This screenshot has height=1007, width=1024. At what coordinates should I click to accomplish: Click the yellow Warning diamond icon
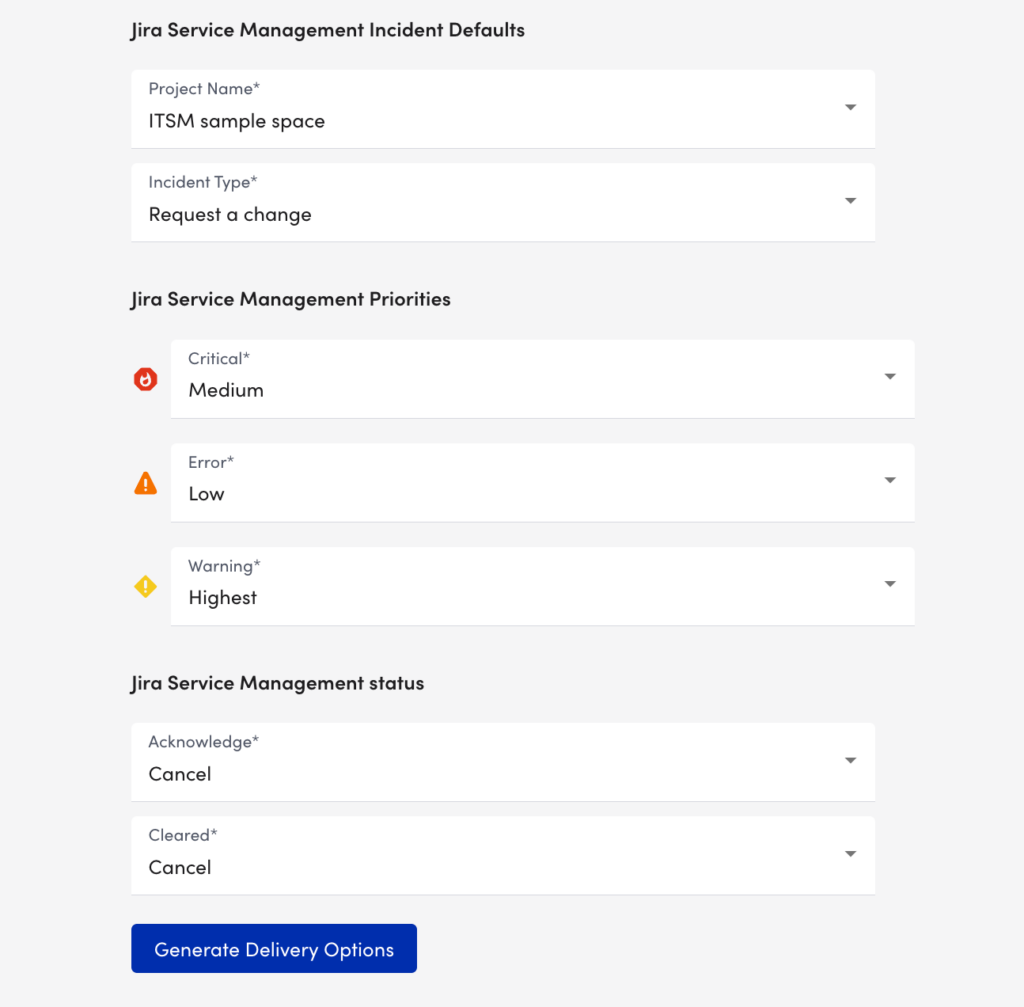click(x=145, y=586)
